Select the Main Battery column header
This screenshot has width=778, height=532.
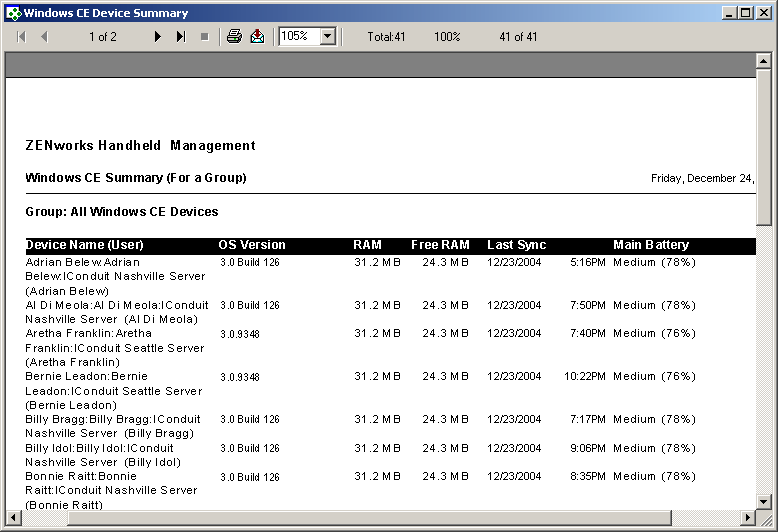pyautogui.click(x=651, y=245)
